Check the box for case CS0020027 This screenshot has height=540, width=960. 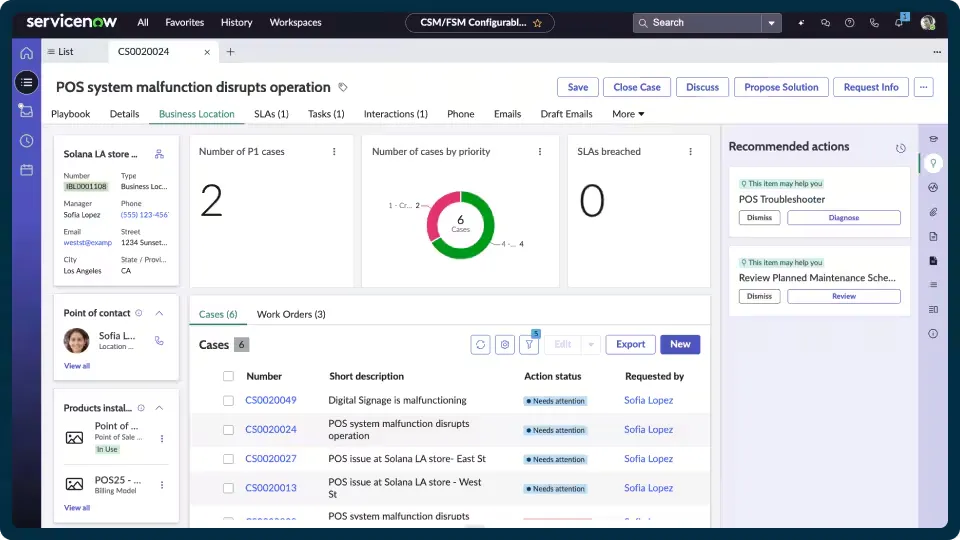pyautogui.click(x=228, y=459)
